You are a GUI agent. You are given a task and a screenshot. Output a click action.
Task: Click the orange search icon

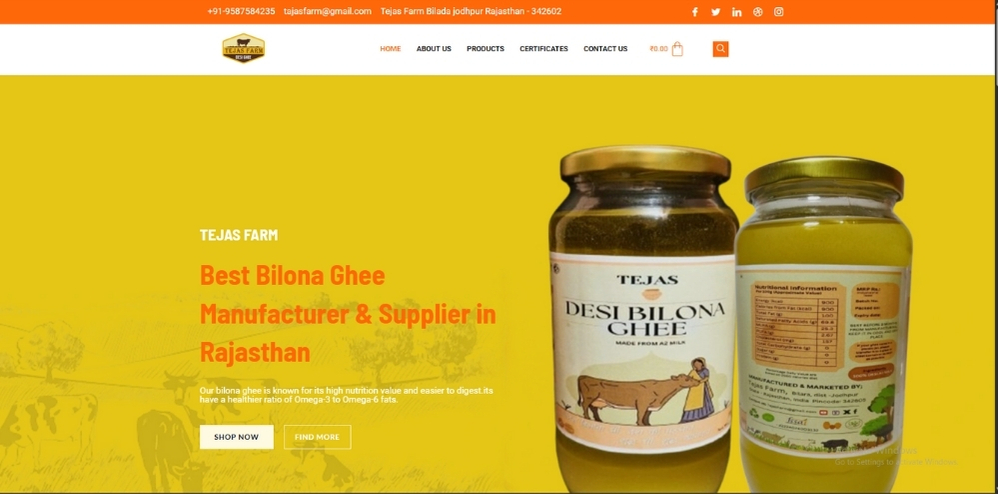coord(720,49)
